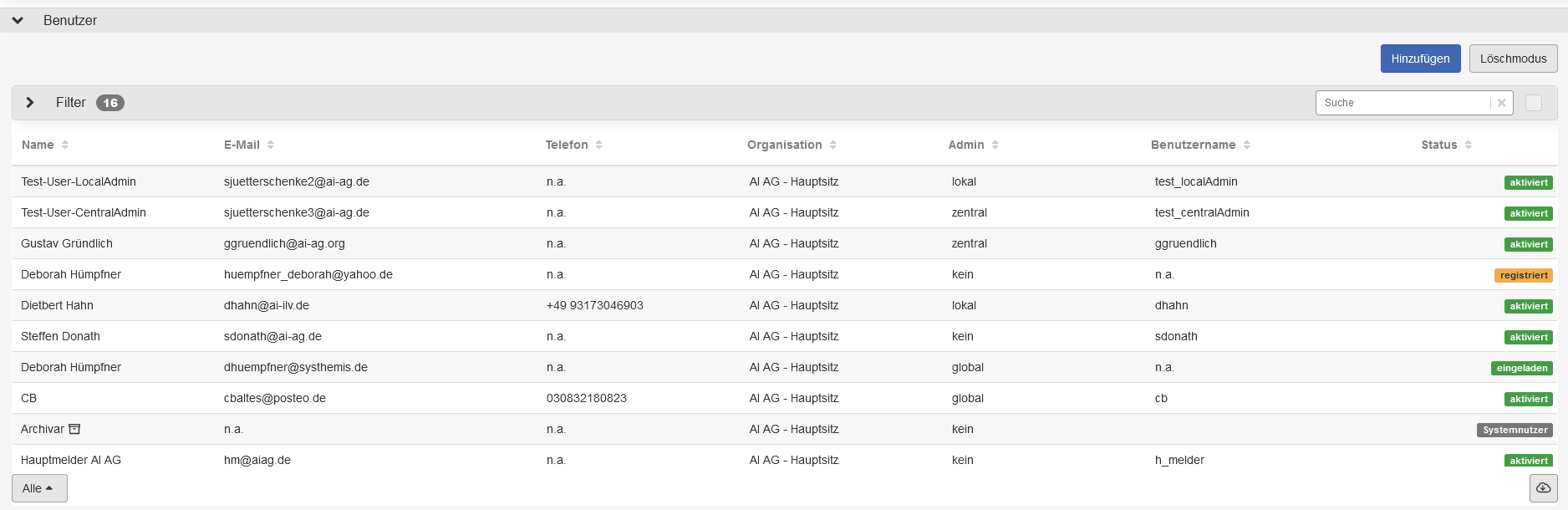Image resolution: width=1568 pixels, height=510 pixels.
Task: Sort by E-Mail column arrows
Action: [x=271, y=145]
